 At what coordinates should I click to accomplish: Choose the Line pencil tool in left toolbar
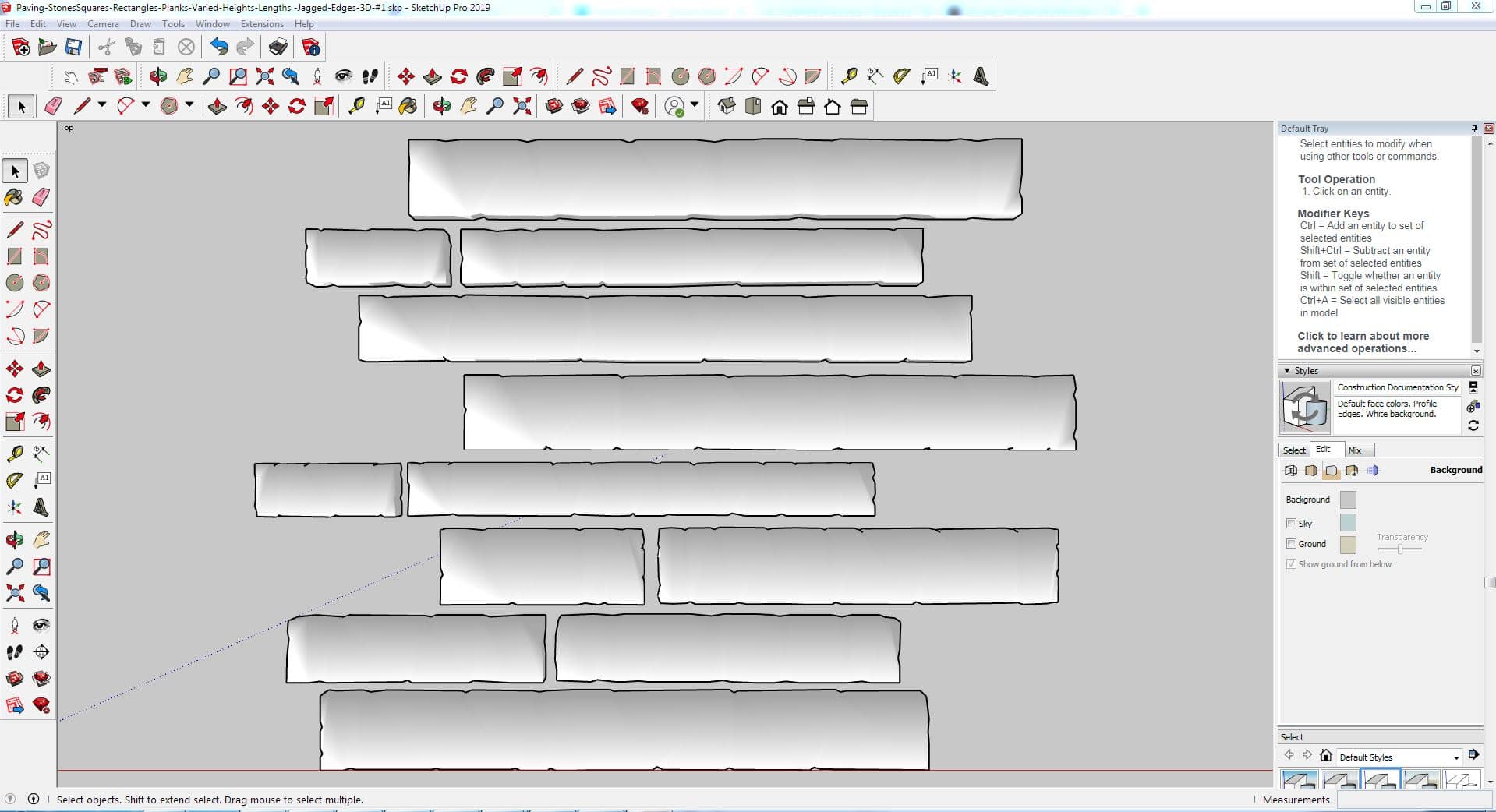coord(14,230)
